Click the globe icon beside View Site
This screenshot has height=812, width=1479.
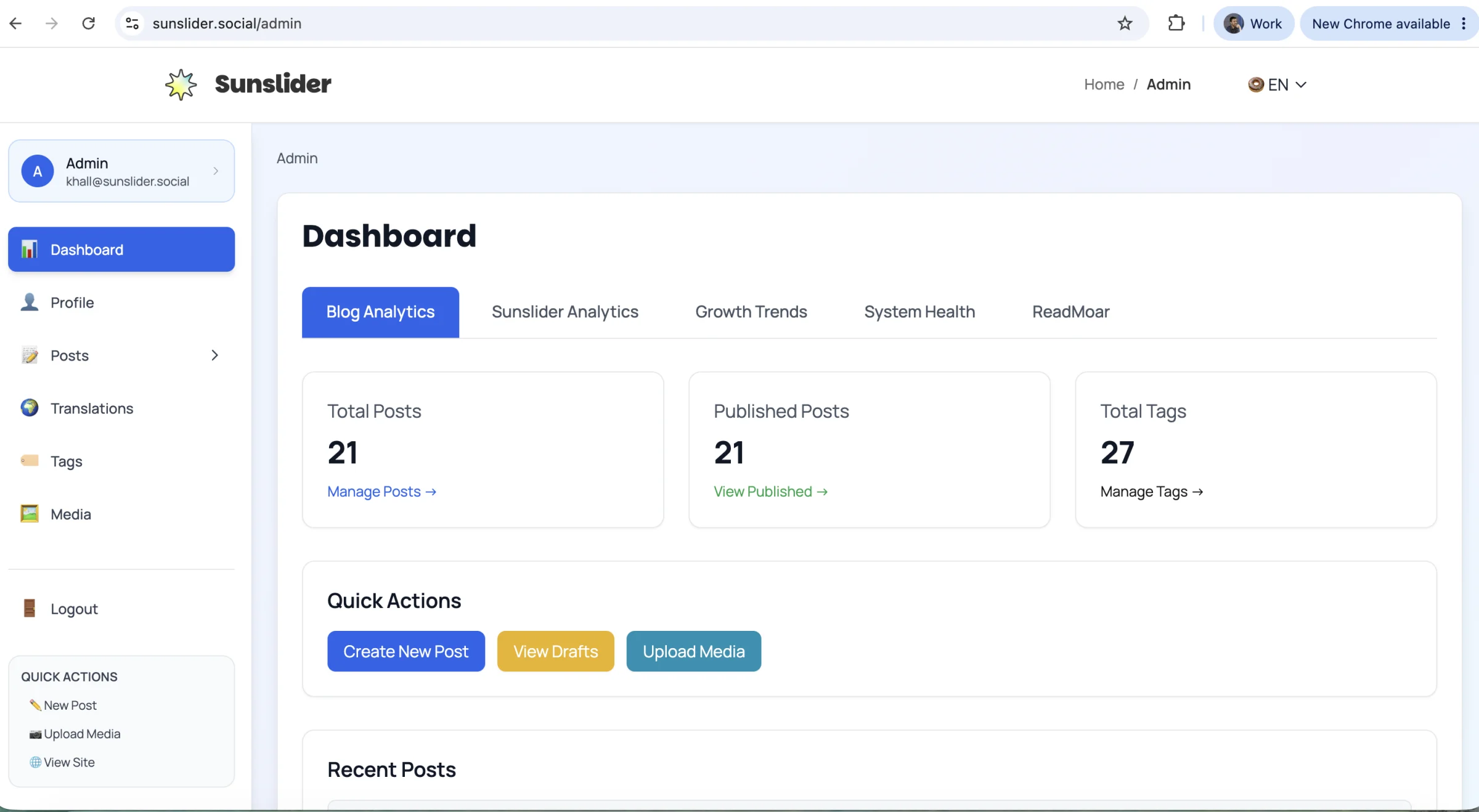[36, 762]
